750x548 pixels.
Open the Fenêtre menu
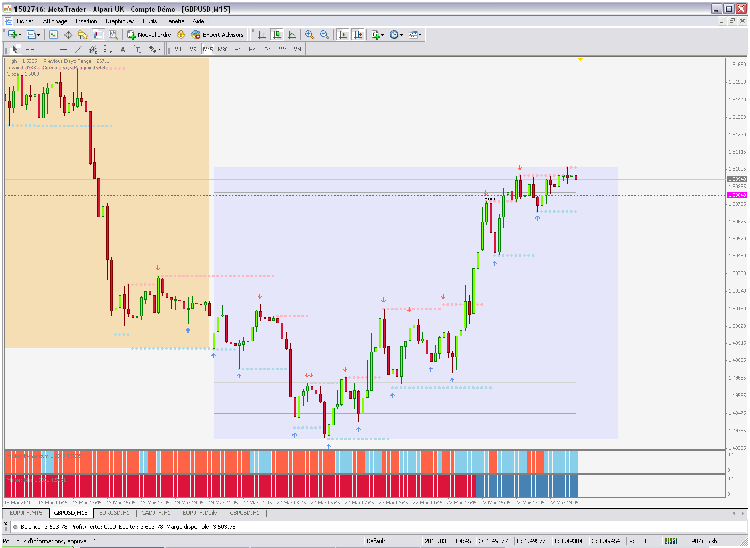click(x=176, y=21)
